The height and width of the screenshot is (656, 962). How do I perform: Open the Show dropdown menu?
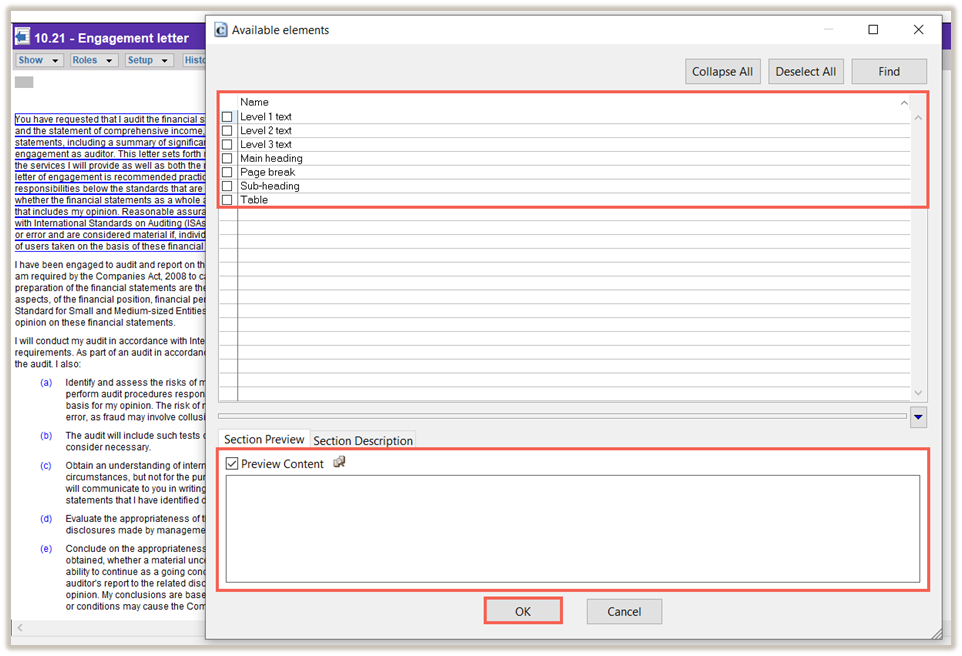[x=39, y=60]
